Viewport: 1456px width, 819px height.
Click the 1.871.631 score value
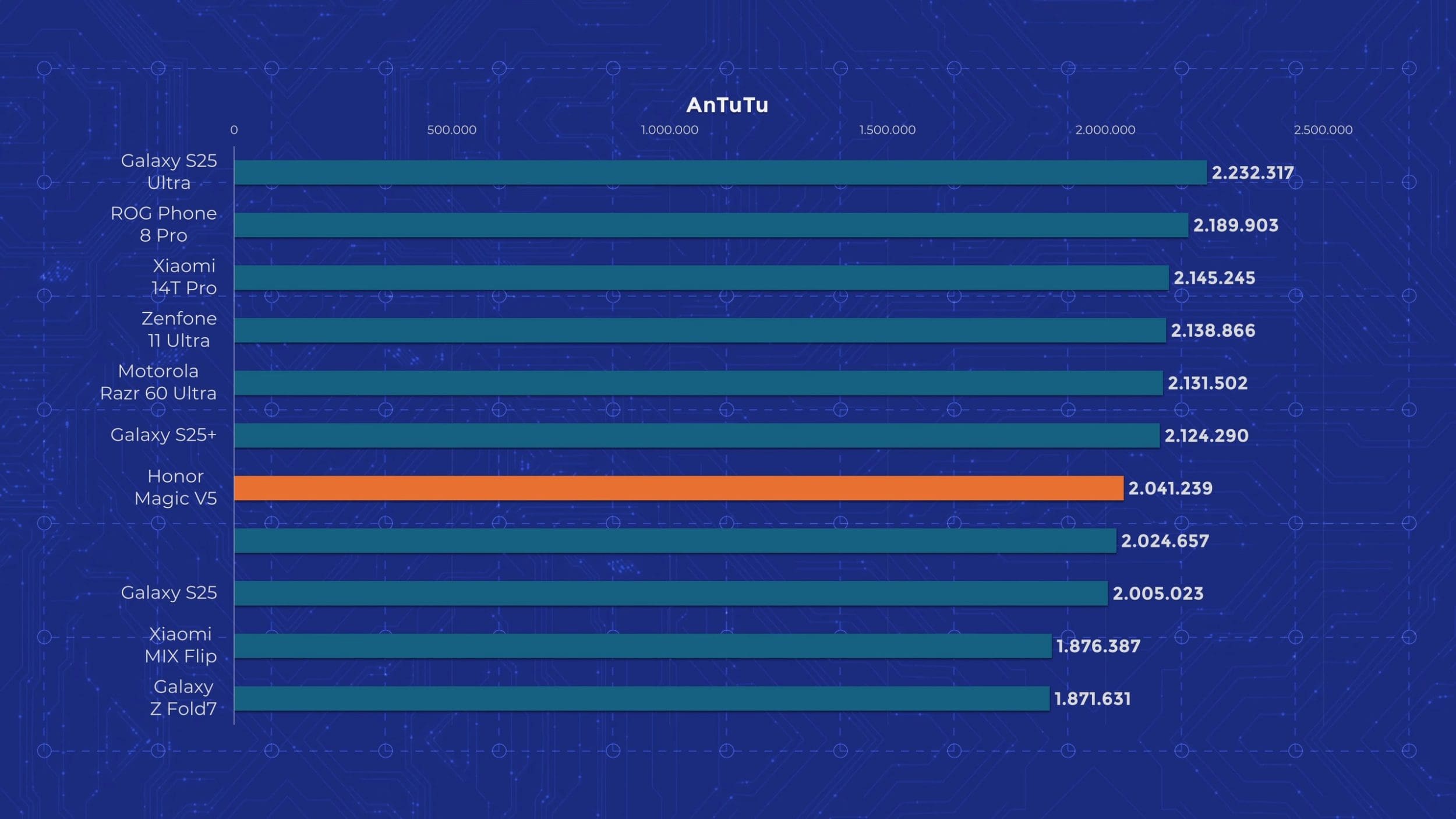1092,698
